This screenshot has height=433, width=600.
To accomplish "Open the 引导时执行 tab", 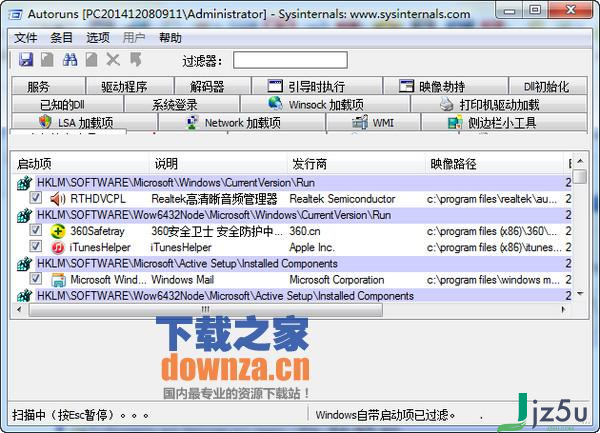I will 317,86.
